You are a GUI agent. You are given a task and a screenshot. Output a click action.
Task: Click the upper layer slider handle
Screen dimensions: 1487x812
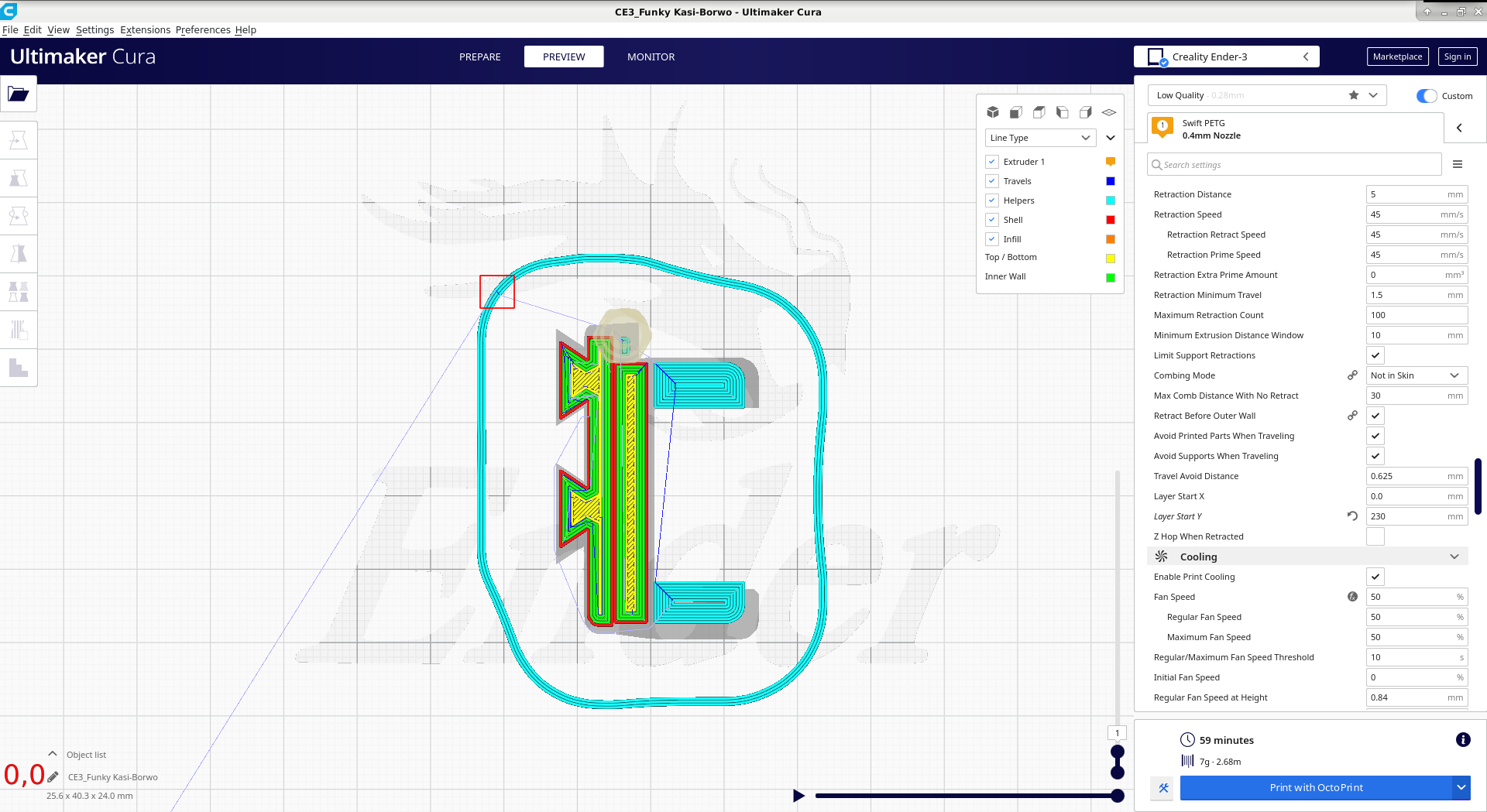(1117, 752)
